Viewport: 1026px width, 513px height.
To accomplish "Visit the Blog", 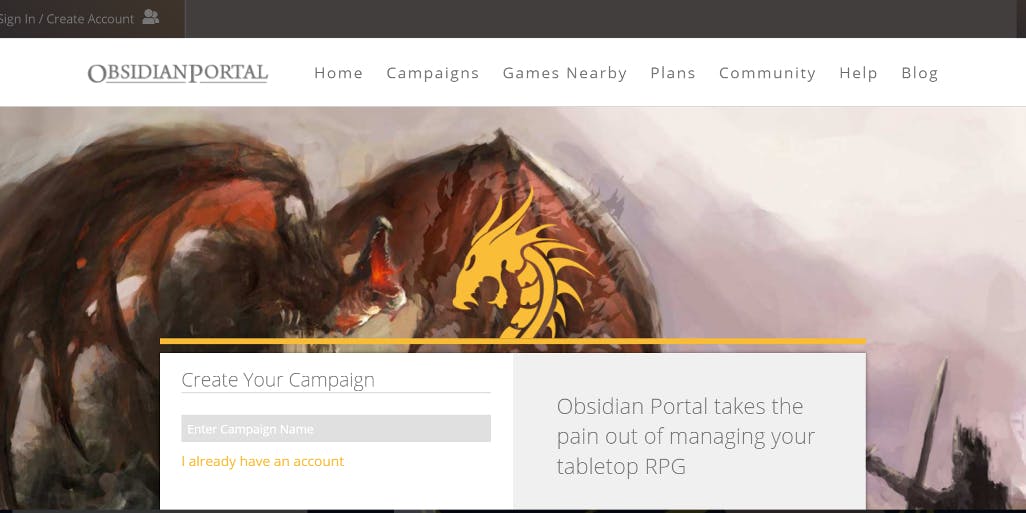I will coord(919,73).
